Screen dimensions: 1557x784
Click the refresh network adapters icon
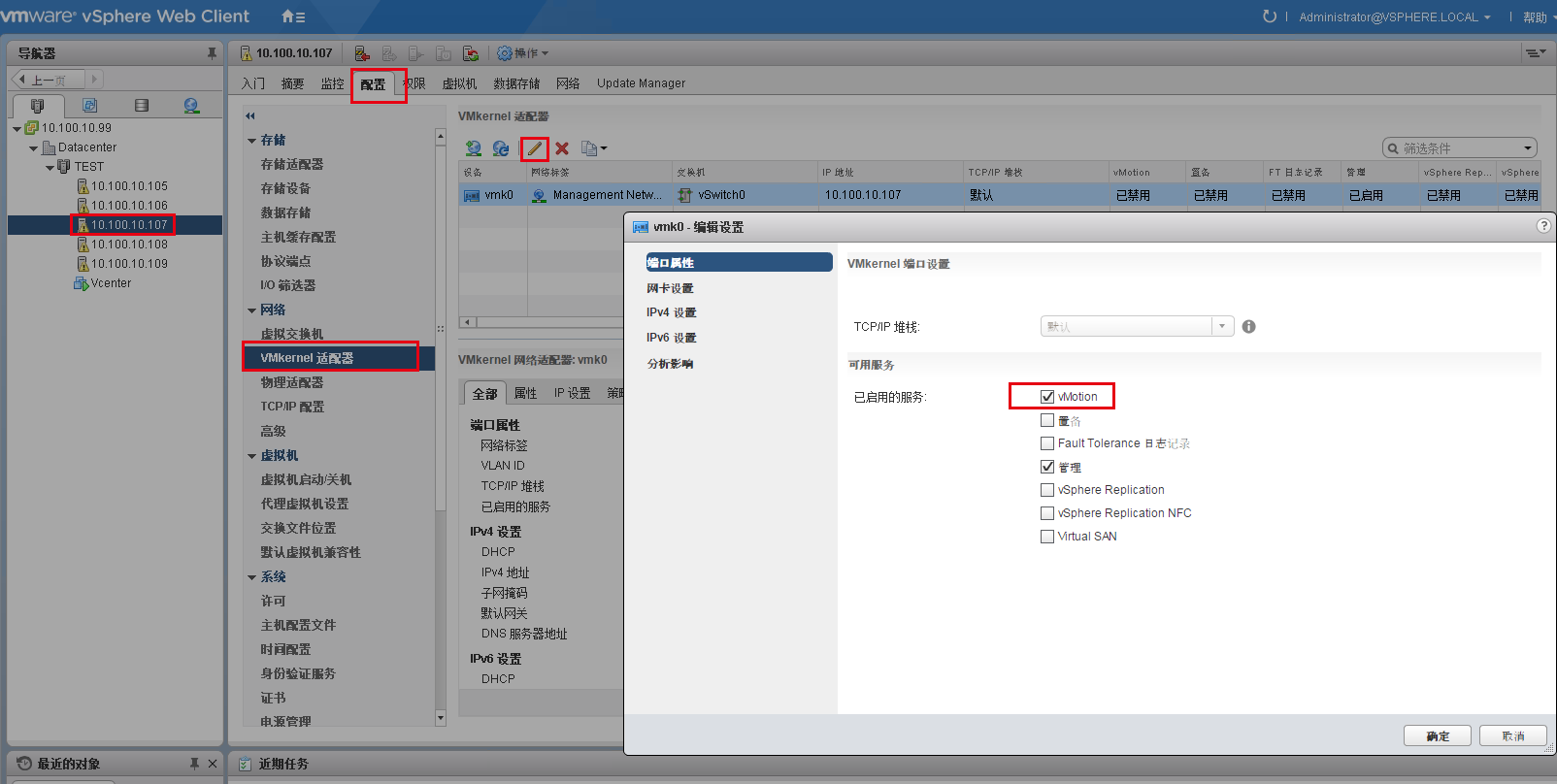501,148
